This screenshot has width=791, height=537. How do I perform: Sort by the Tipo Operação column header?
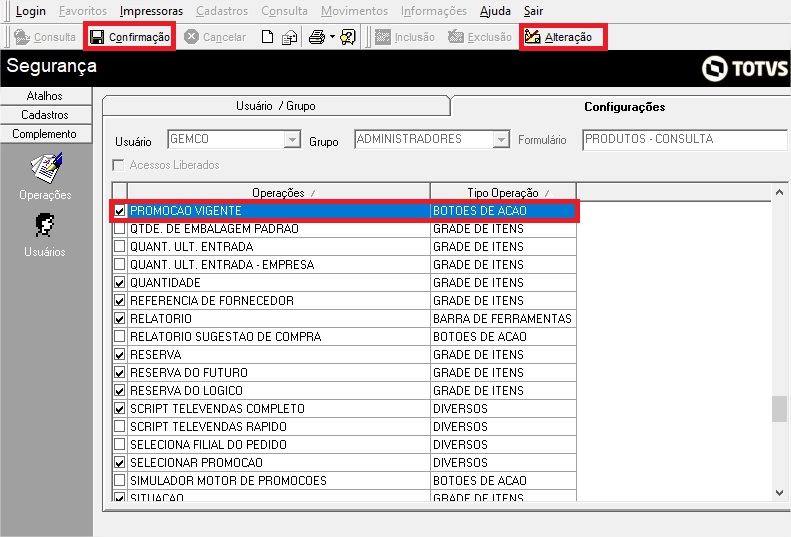[503, 192]
